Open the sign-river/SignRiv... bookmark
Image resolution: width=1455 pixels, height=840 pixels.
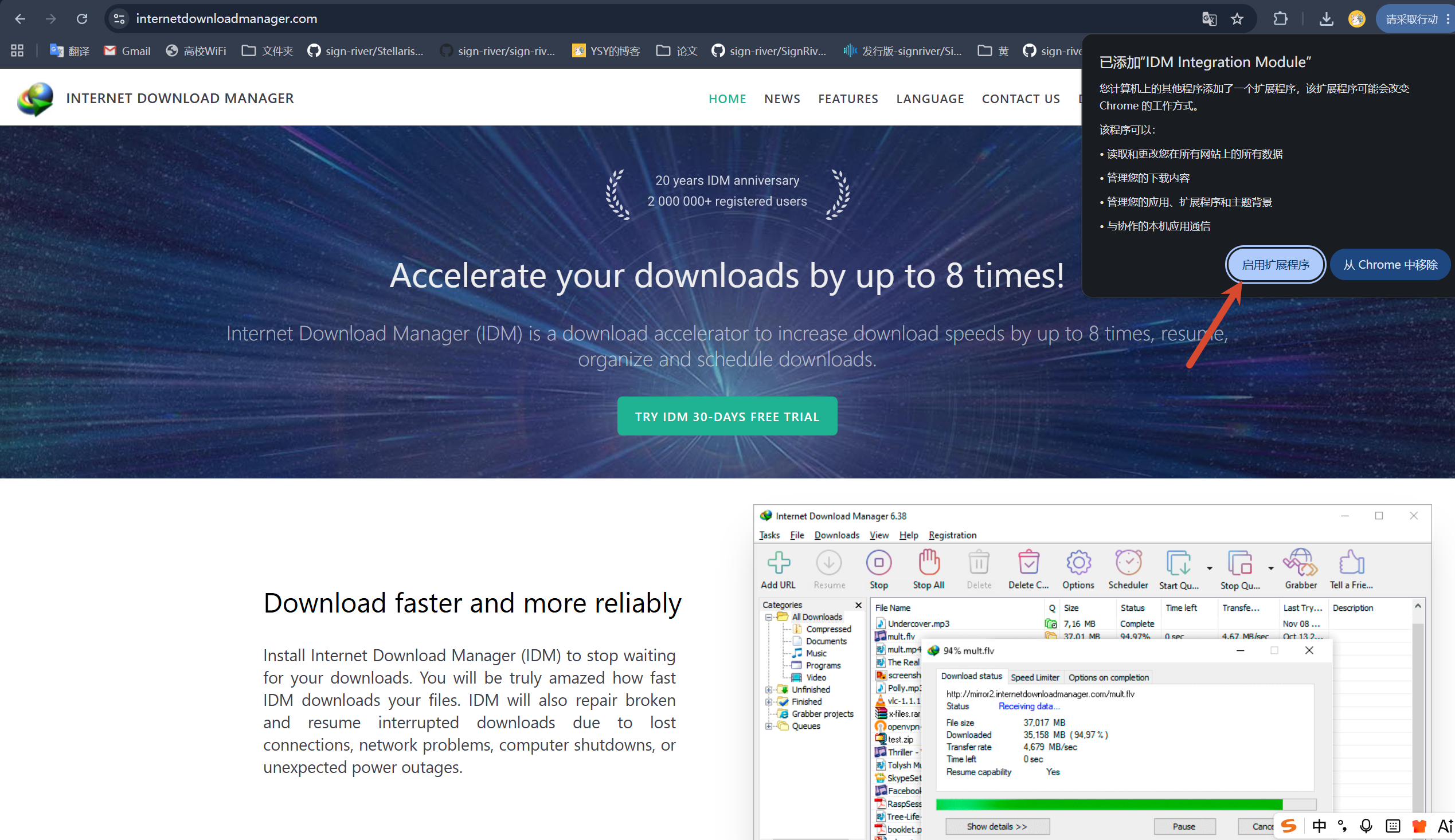pyautogui.click(x=769, y=51)
